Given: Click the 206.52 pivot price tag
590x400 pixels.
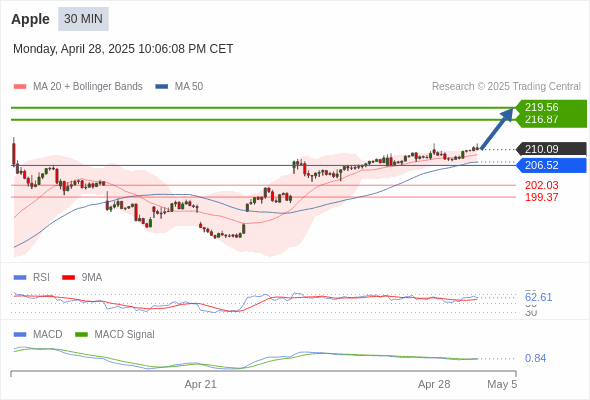Looking at the screenshot, I should pos(551,165).
